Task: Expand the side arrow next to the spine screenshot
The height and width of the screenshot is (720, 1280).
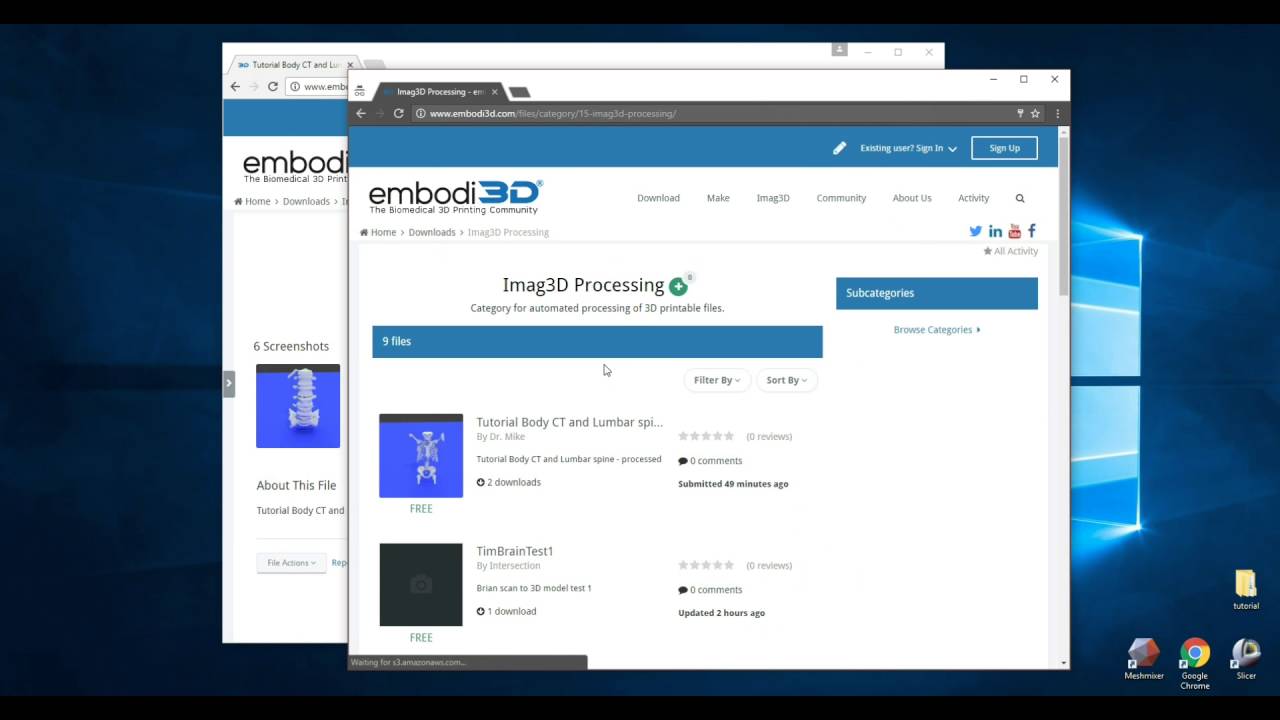Action: click(229, 383)
